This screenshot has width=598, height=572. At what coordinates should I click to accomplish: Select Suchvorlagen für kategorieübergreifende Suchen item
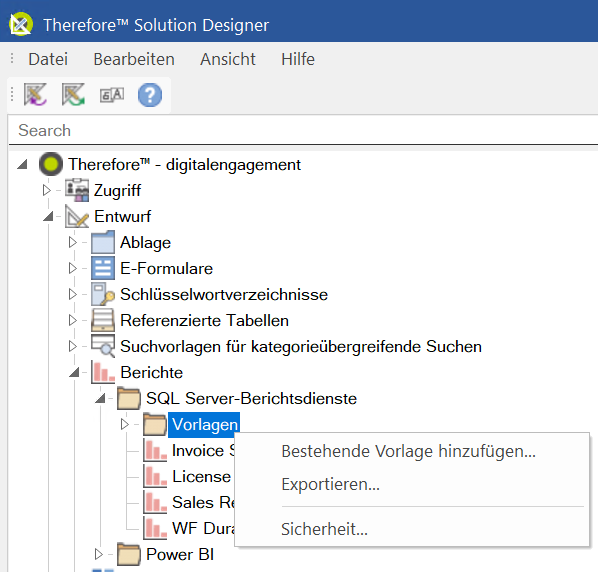pyautogui.click(x=301, y=346)
